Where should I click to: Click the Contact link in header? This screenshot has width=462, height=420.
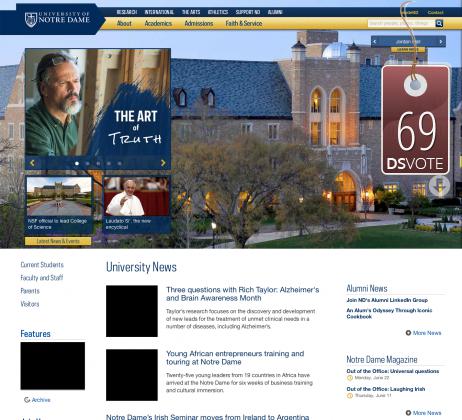pyautogui.click(x=435, y=12)
